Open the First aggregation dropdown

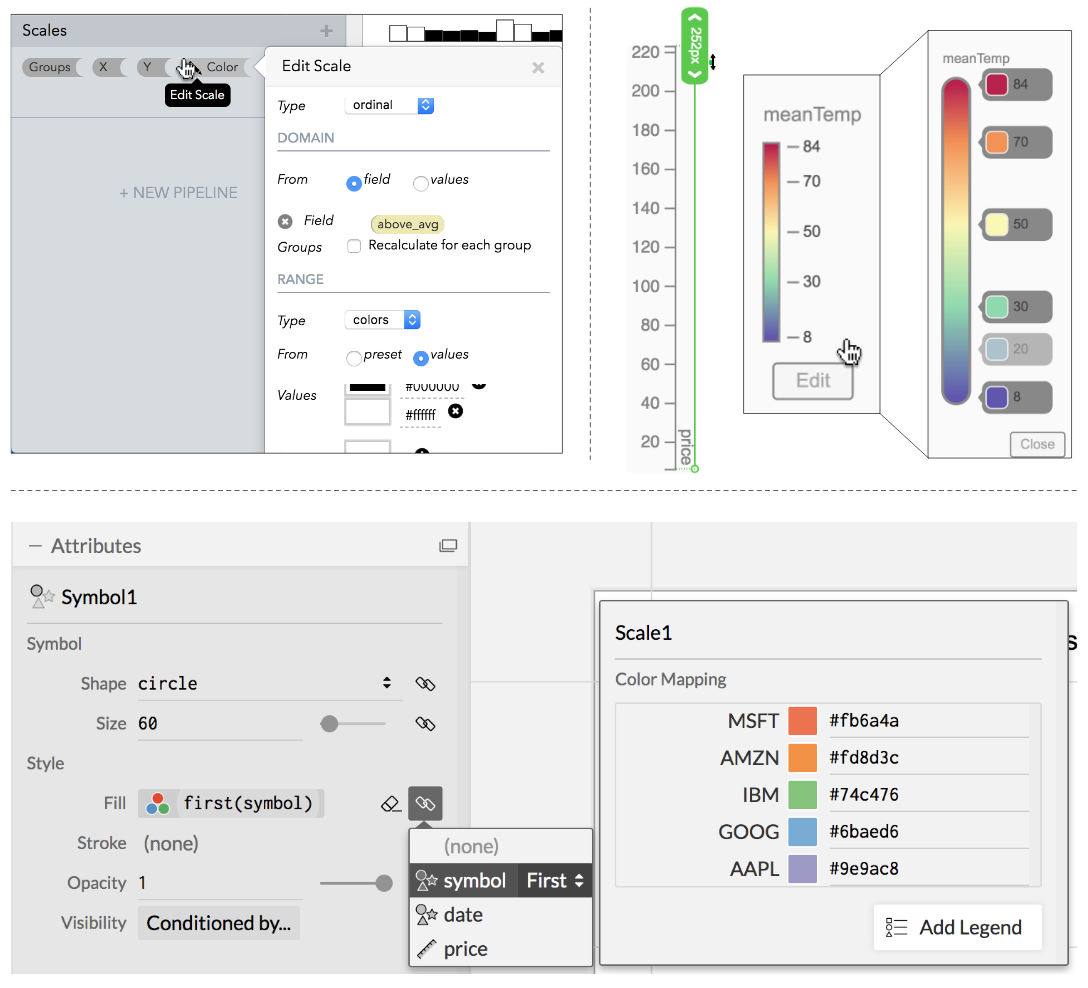click(x=555, y=881)
